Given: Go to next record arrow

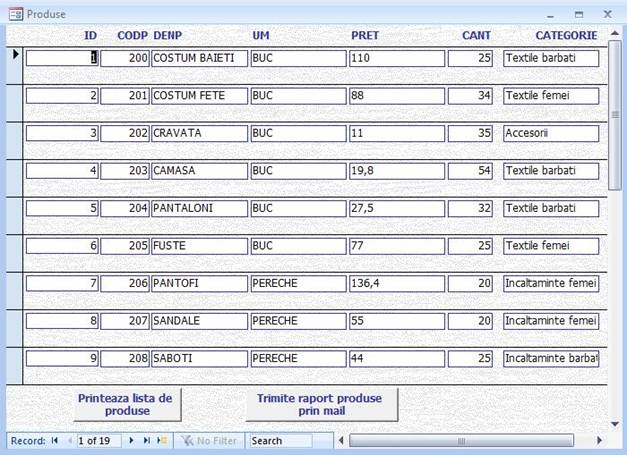Looking at the screenshot, I should tap(131, 441).
